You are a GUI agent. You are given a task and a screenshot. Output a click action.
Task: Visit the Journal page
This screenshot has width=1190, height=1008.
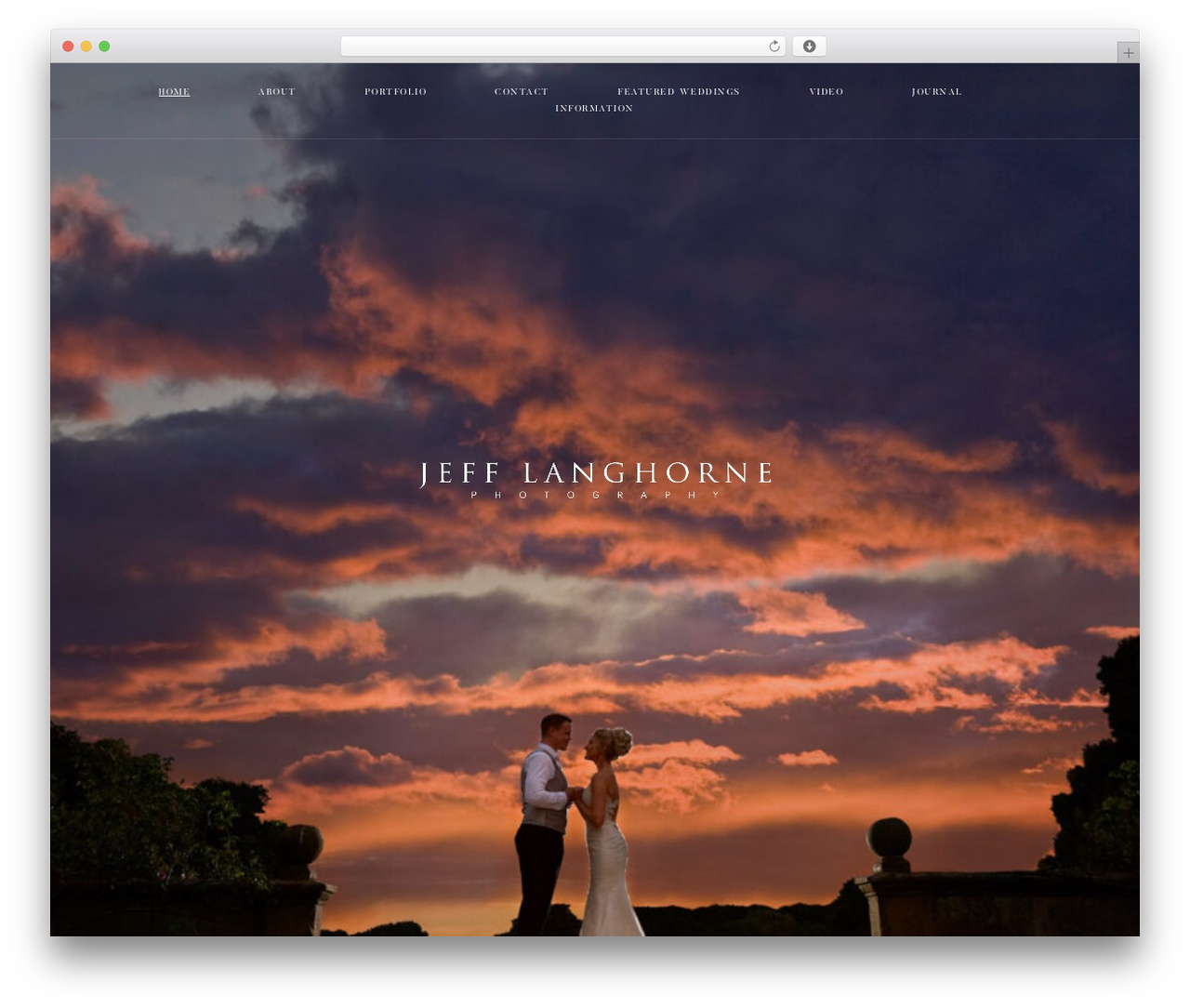pos(936,92)
